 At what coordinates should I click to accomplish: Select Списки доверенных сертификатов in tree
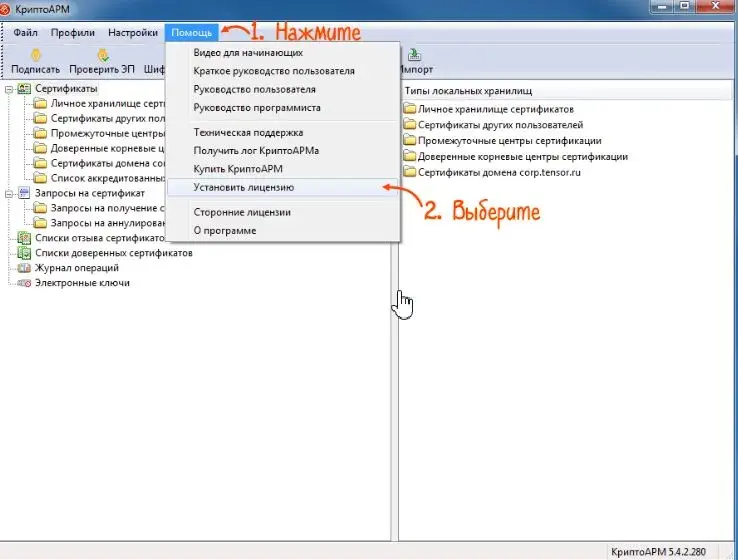pyautogui.click(x=113, y=253)
